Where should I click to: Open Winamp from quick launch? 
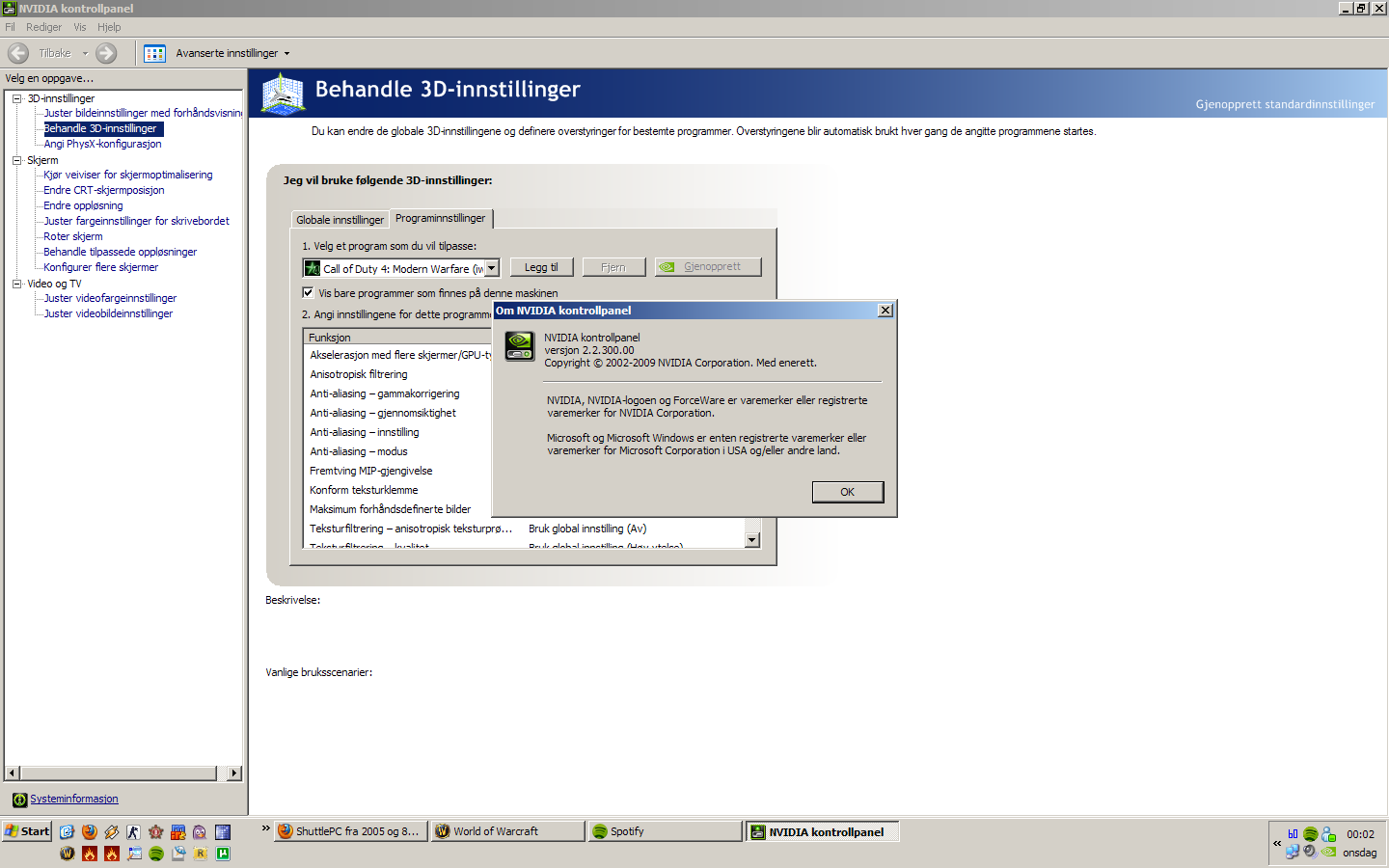pos(112,831)
